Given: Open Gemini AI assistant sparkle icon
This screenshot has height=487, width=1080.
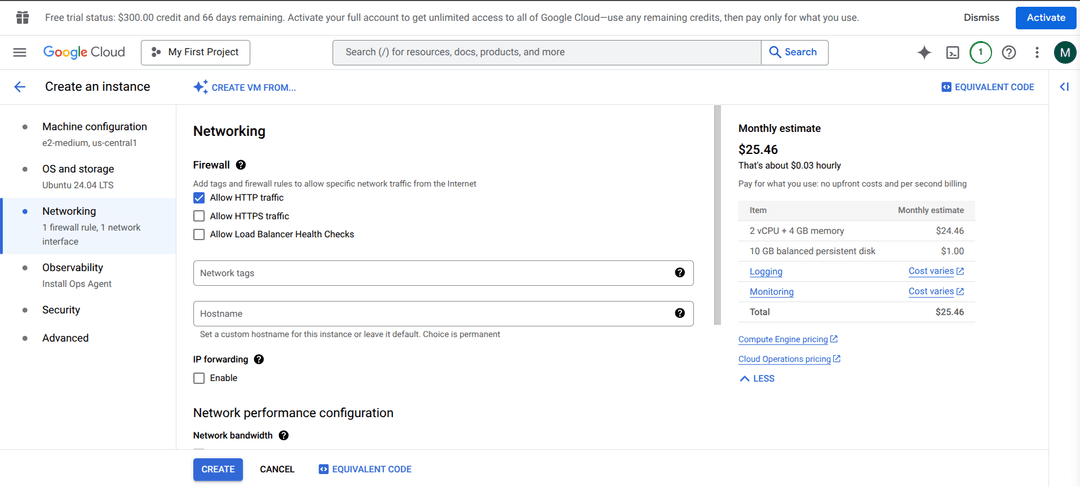Looking at the screenshot, I should tap(924, 52).
